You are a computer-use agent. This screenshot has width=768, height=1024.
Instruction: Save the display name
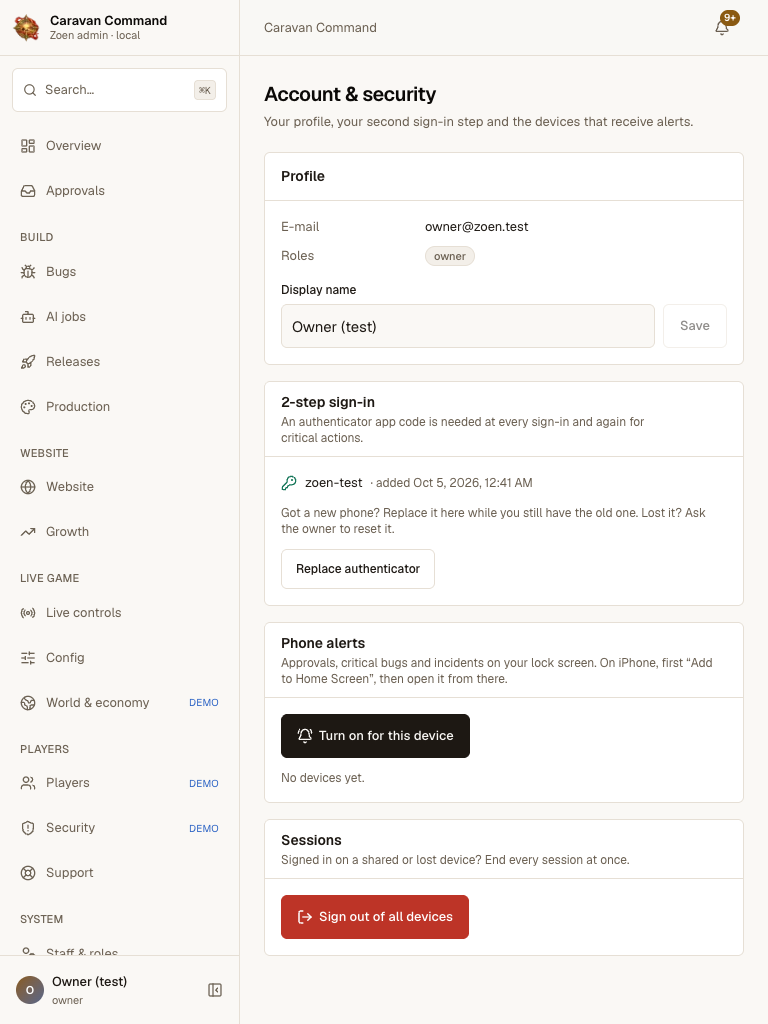[x=695, y=326]
